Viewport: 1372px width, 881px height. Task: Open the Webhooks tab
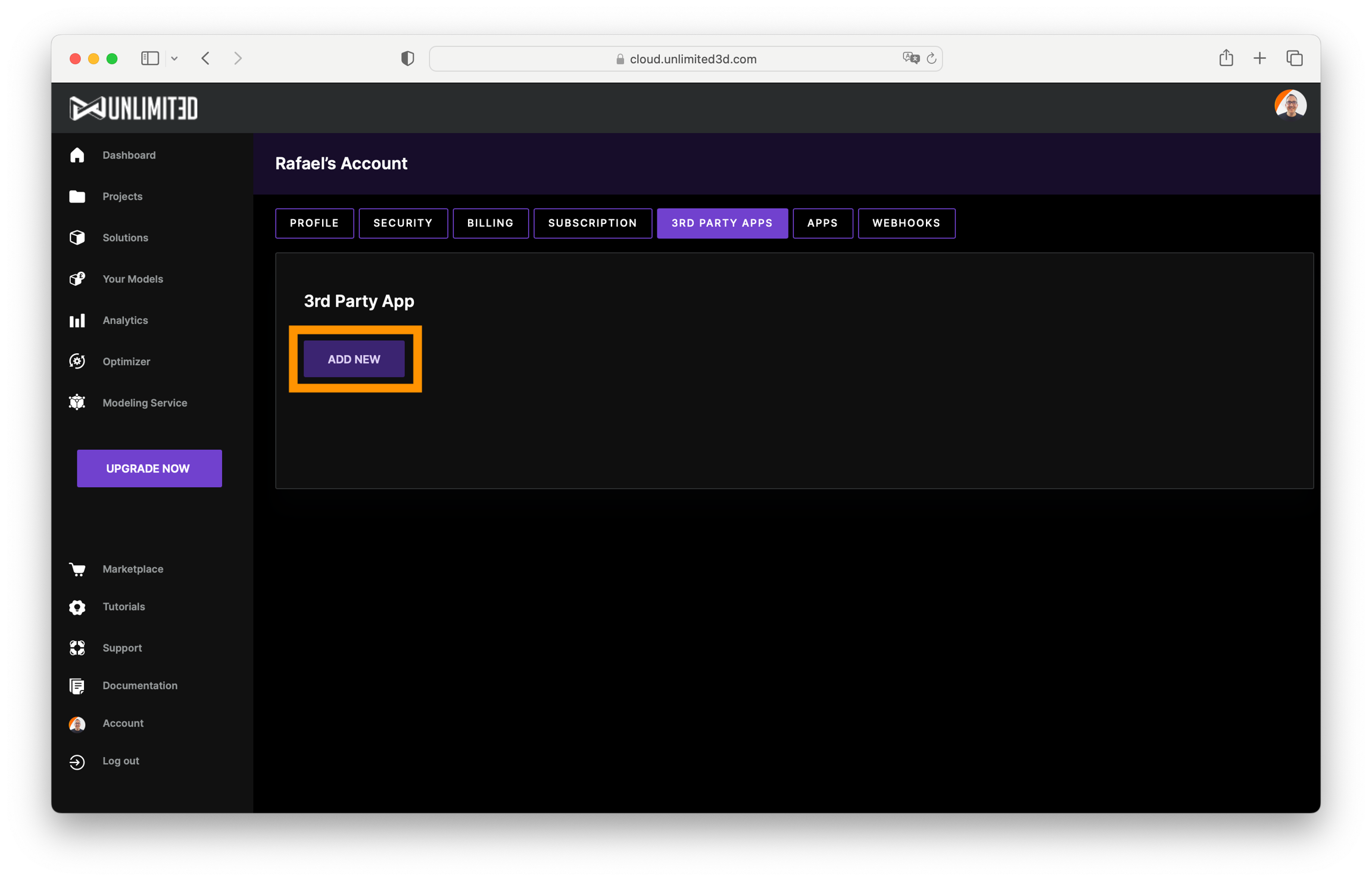[906, 223]
